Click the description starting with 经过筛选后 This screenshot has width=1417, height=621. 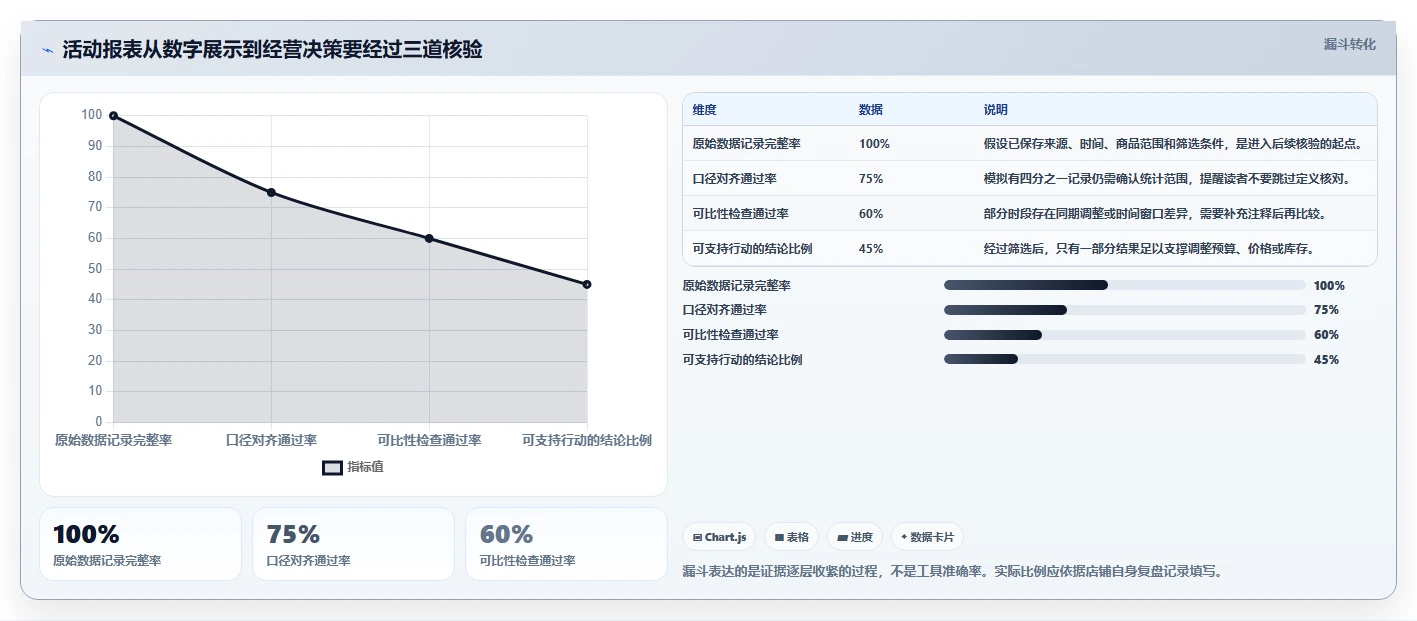coord(1149,249)
